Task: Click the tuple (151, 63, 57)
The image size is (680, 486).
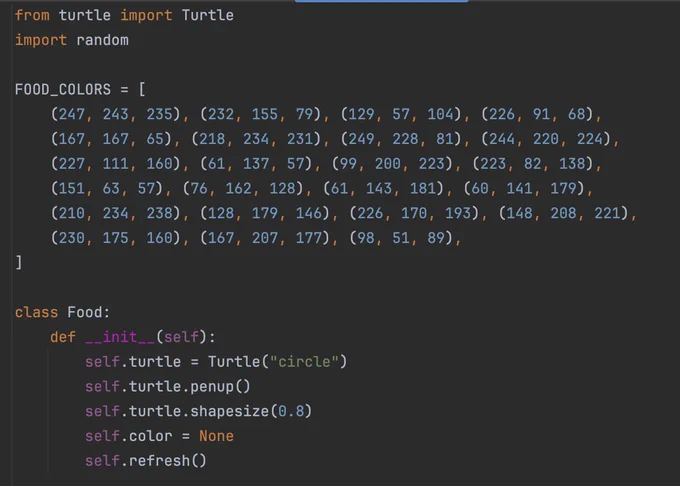Action: 107,189
